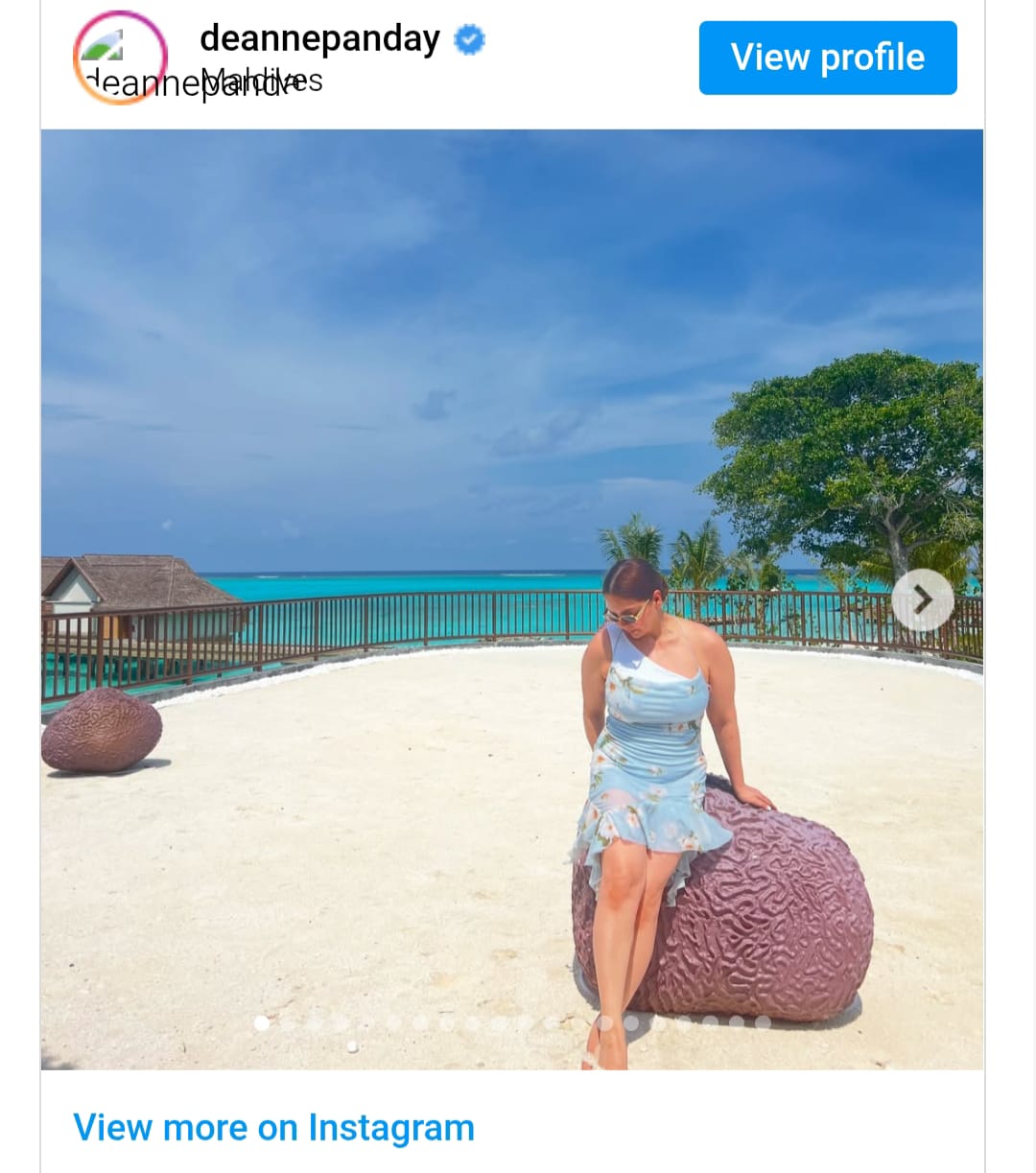Click the large green tree in photo

pos(849,460)
